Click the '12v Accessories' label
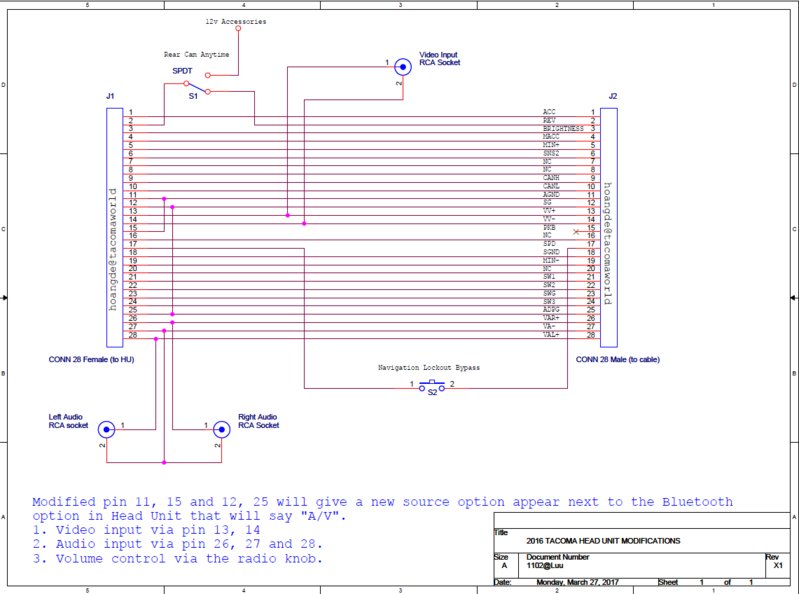 point(235,21)
